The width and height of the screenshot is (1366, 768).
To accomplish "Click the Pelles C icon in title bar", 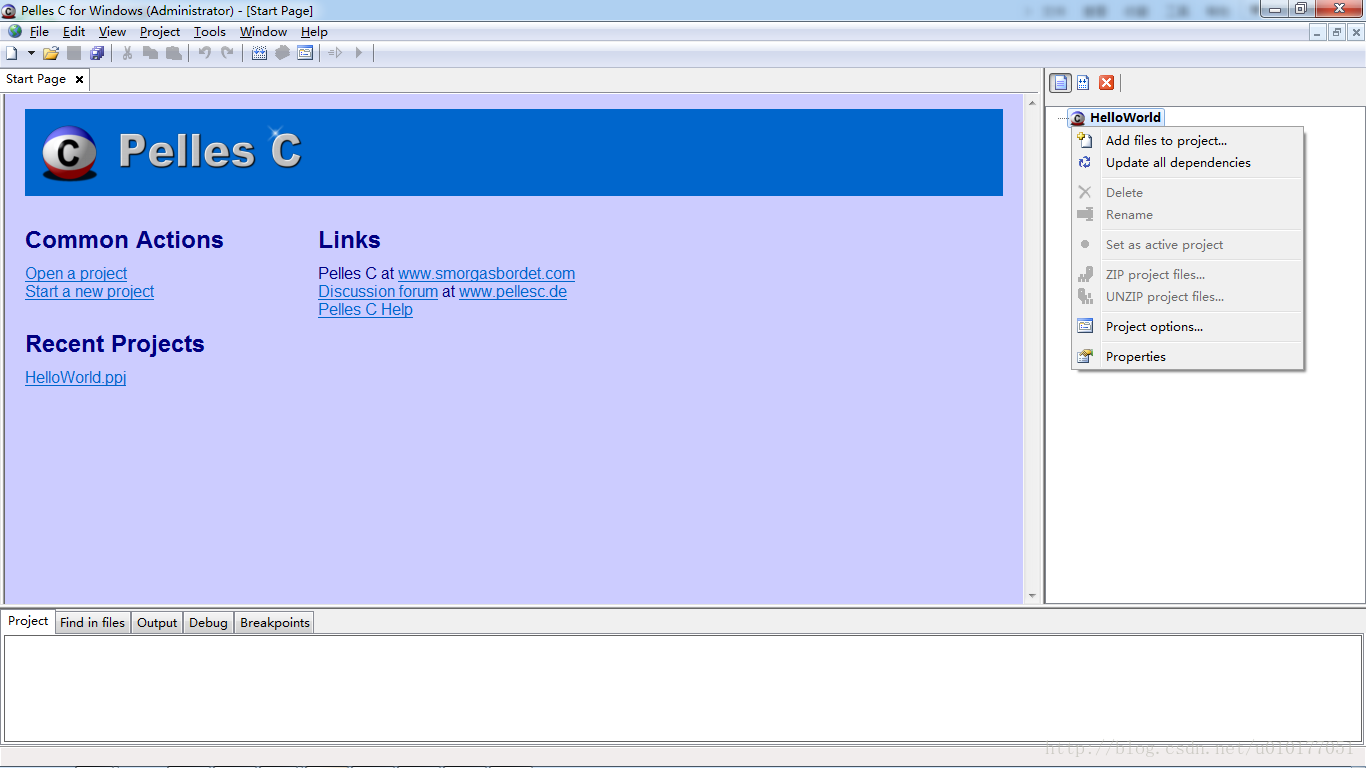I will tap(9, 11).
